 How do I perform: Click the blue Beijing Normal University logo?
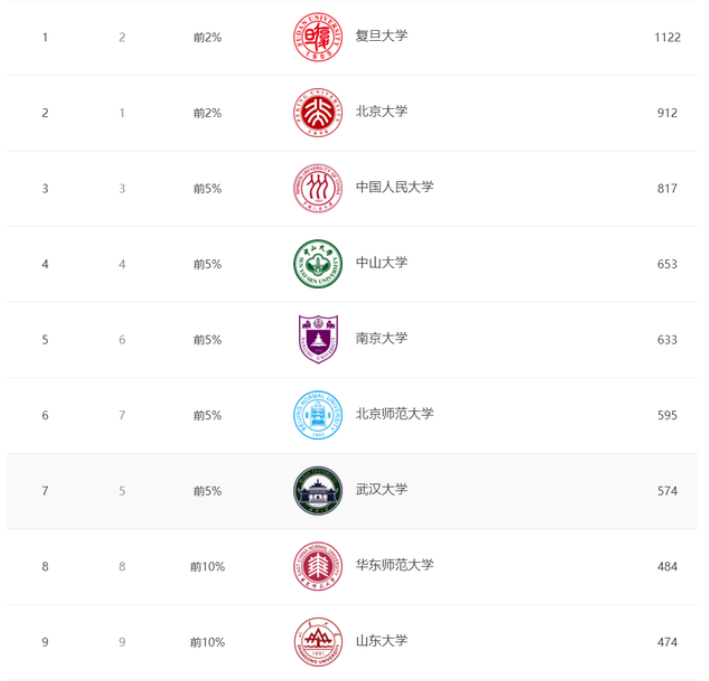pos(316,415)
